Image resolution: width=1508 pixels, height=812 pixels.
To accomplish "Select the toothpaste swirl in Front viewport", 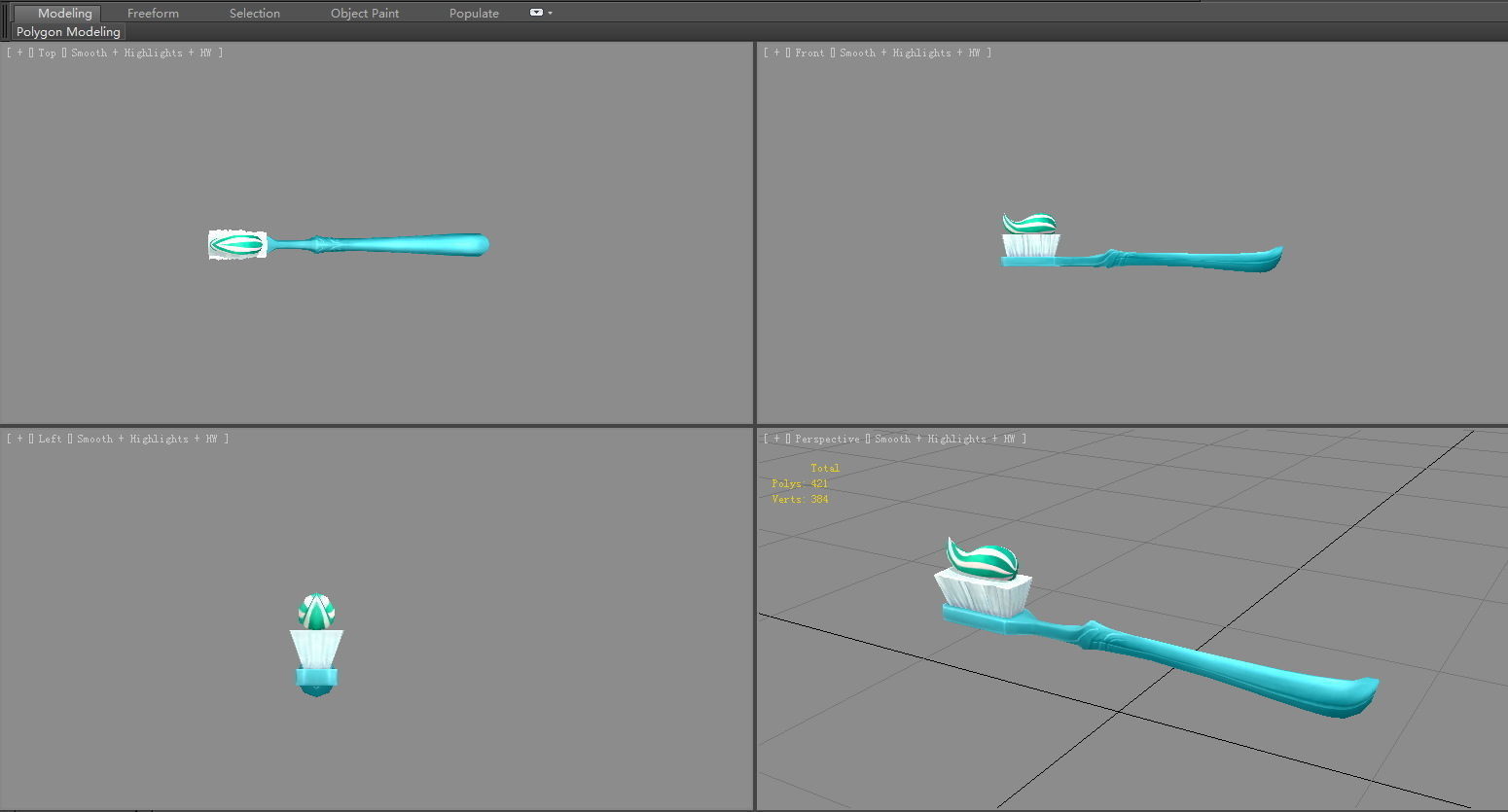I will tap(1029, 225).
